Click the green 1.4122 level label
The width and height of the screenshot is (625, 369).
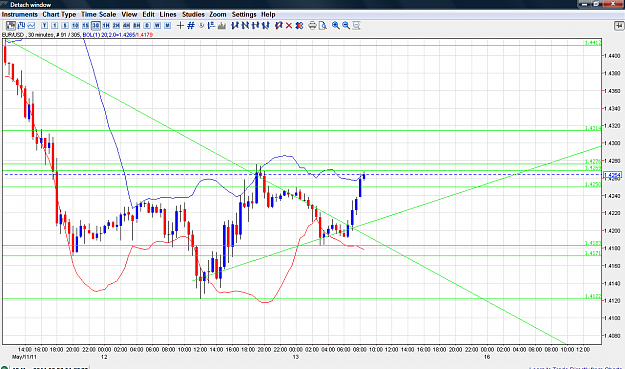(x=593, y=296)
